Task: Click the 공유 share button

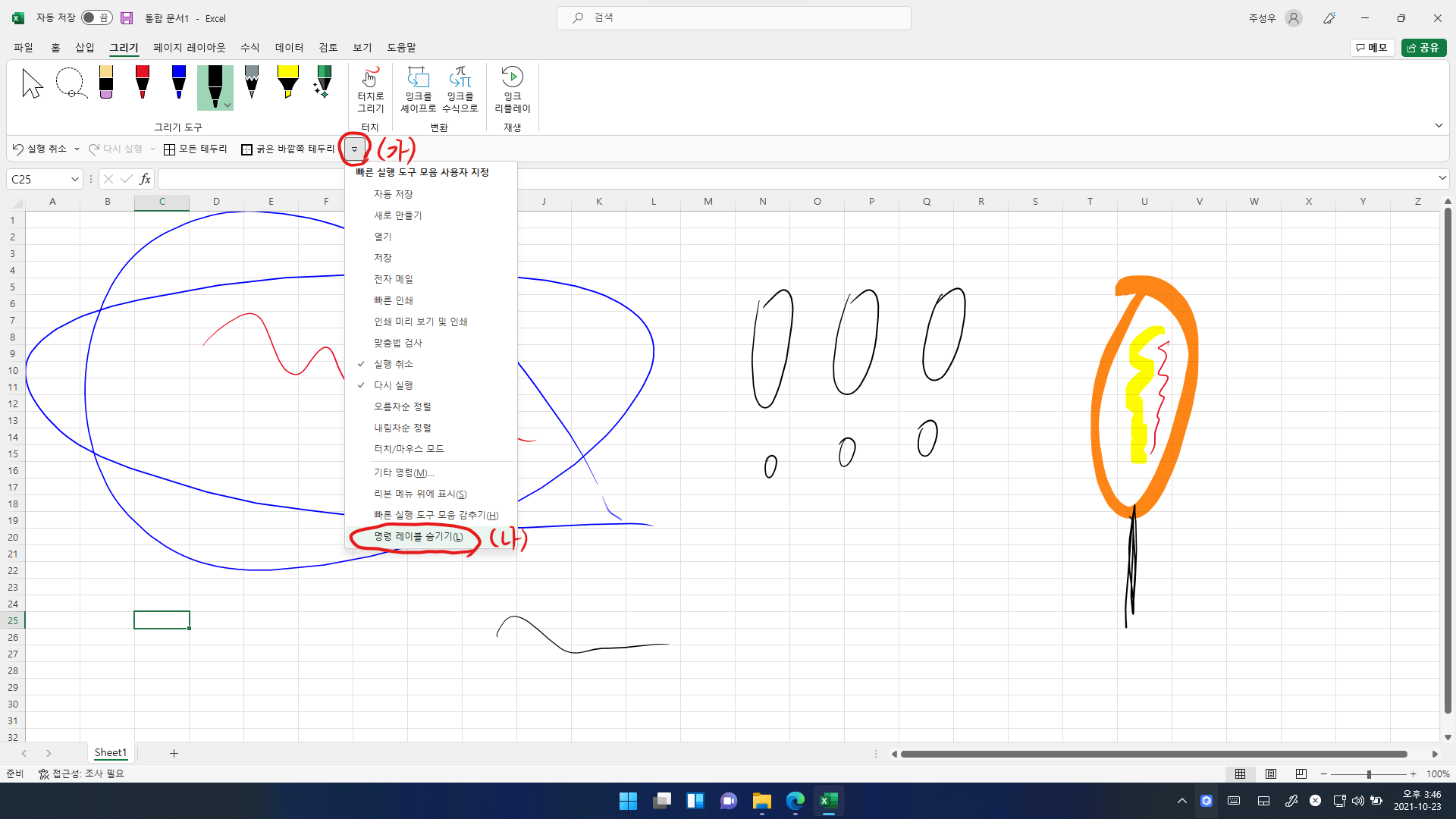Action: click(x=1423, y=47)
